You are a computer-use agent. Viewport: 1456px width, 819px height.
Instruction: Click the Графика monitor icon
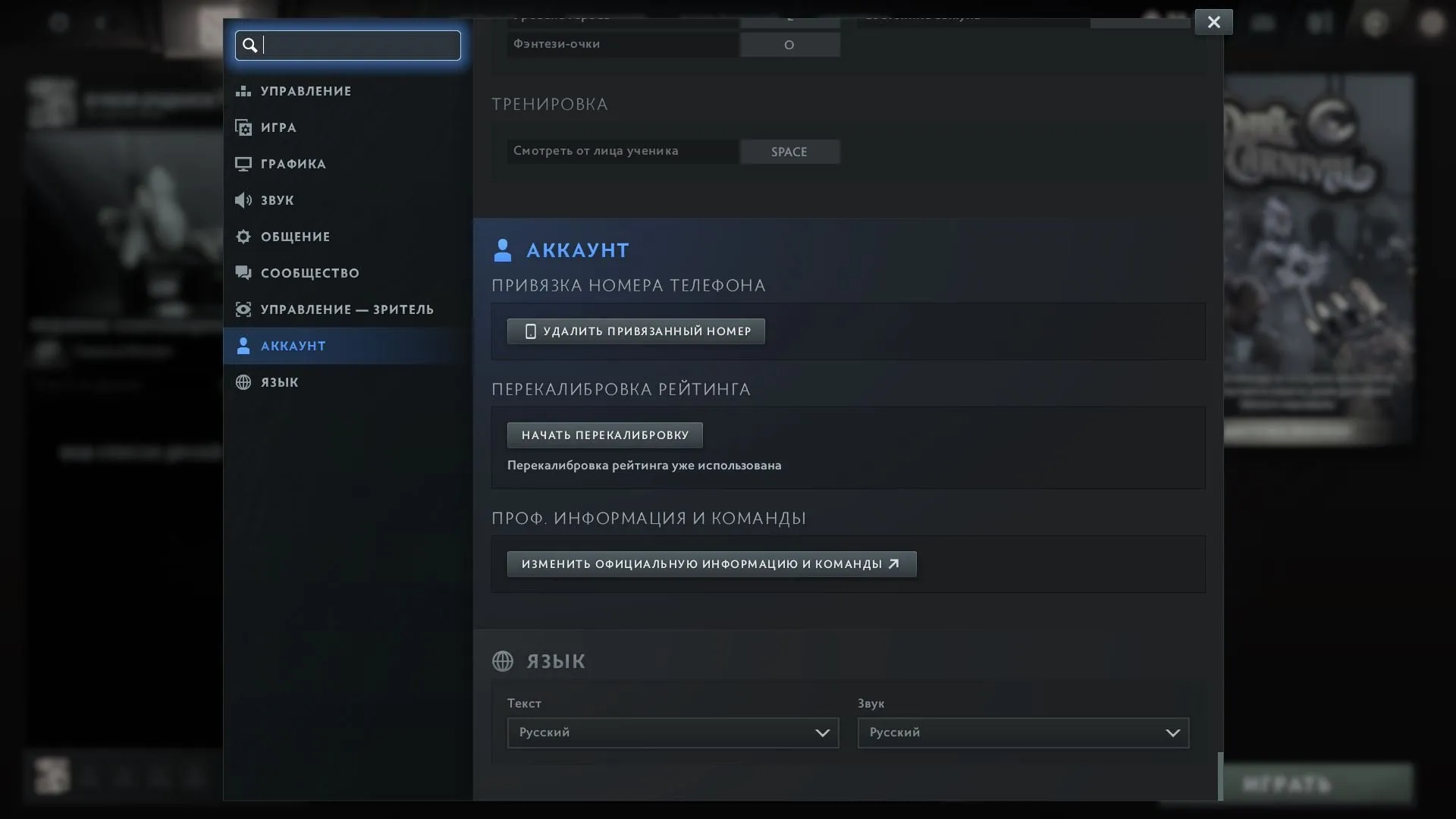(243, 164)
